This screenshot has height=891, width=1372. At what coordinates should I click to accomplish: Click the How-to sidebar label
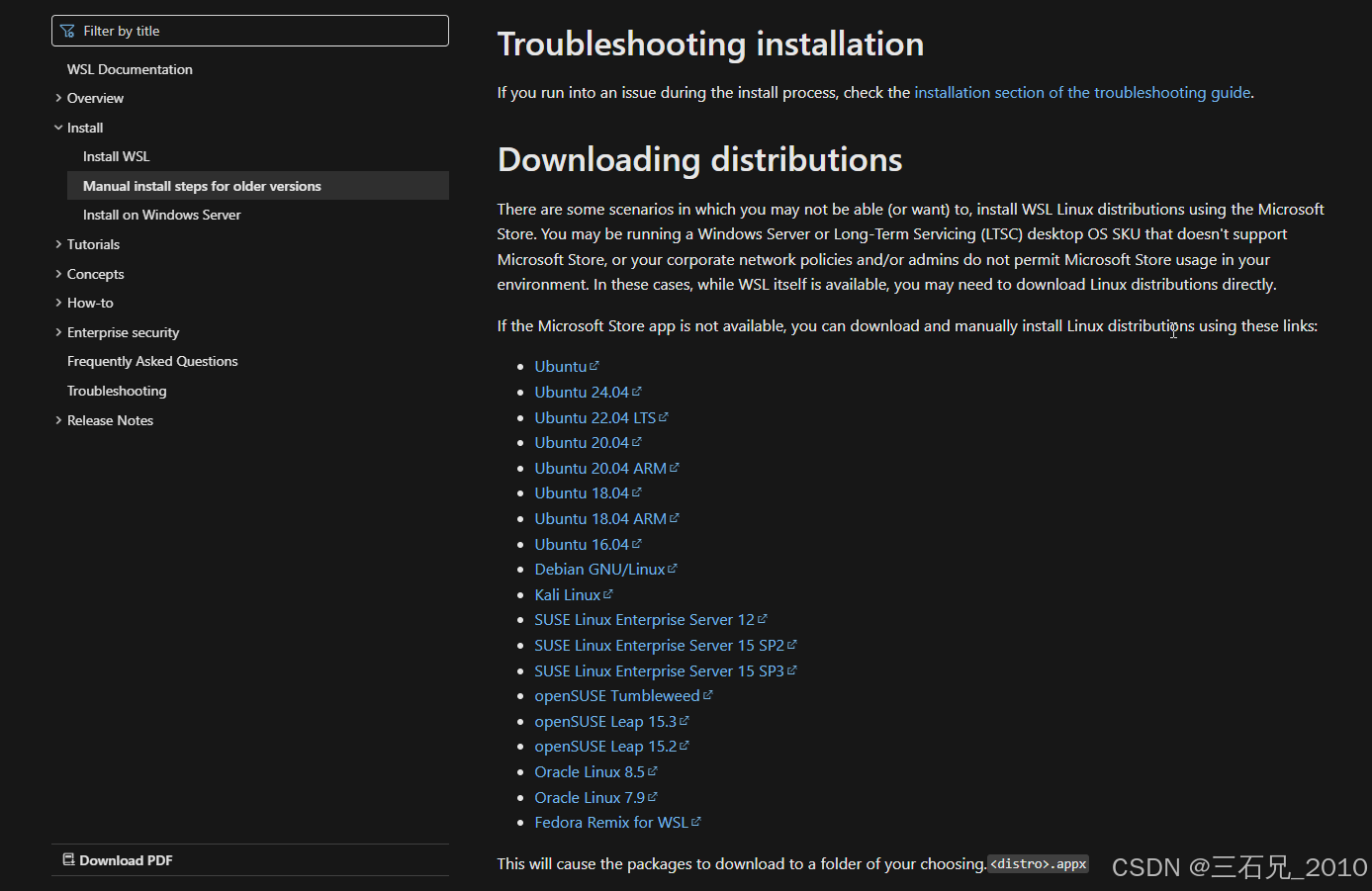tap(90, 303)
